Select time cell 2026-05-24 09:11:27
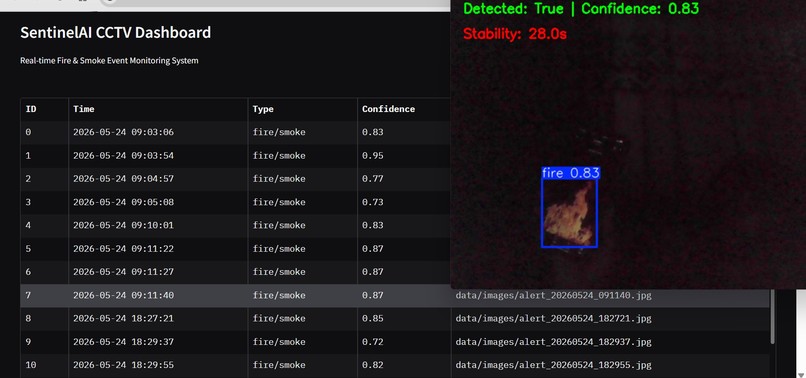The width and height of the screenshot is (806, 378). click(158, 272)
